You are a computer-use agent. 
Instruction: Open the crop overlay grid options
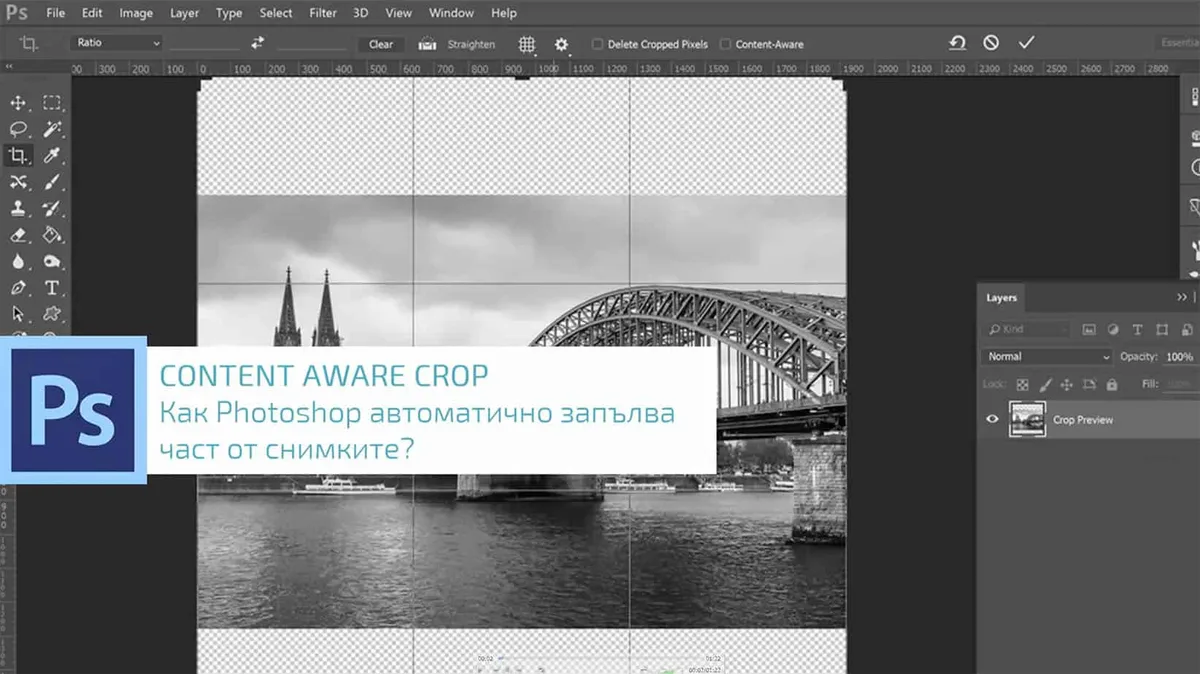(527, 44)
